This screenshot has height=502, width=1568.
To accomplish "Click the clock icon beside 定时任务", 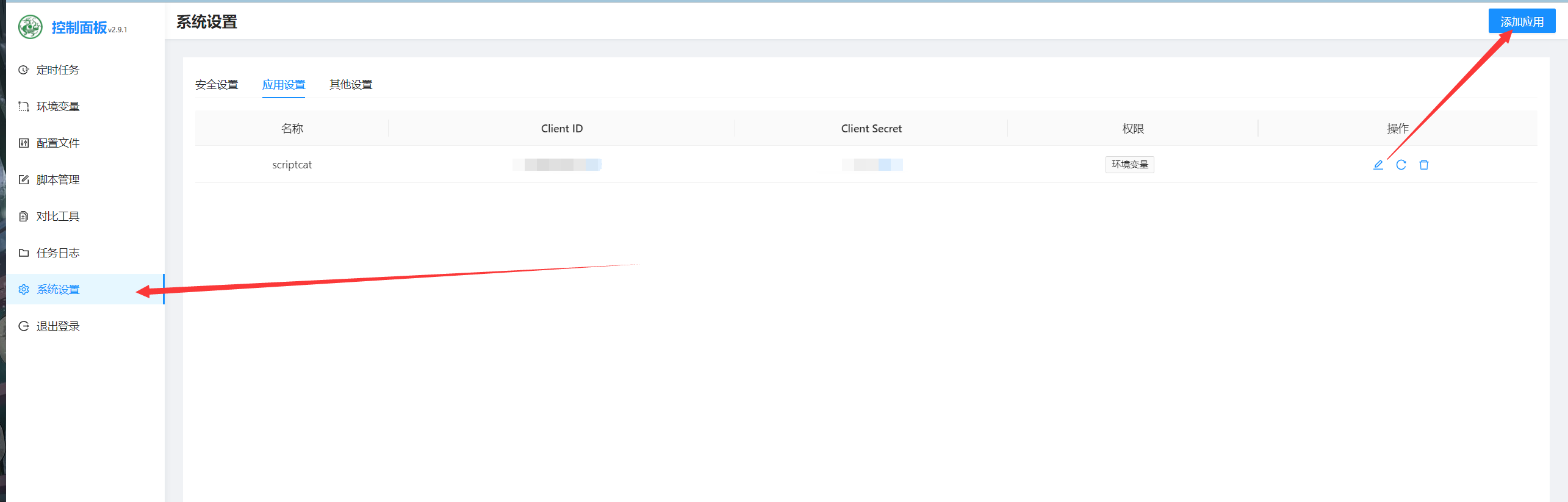I will [24, 70].
